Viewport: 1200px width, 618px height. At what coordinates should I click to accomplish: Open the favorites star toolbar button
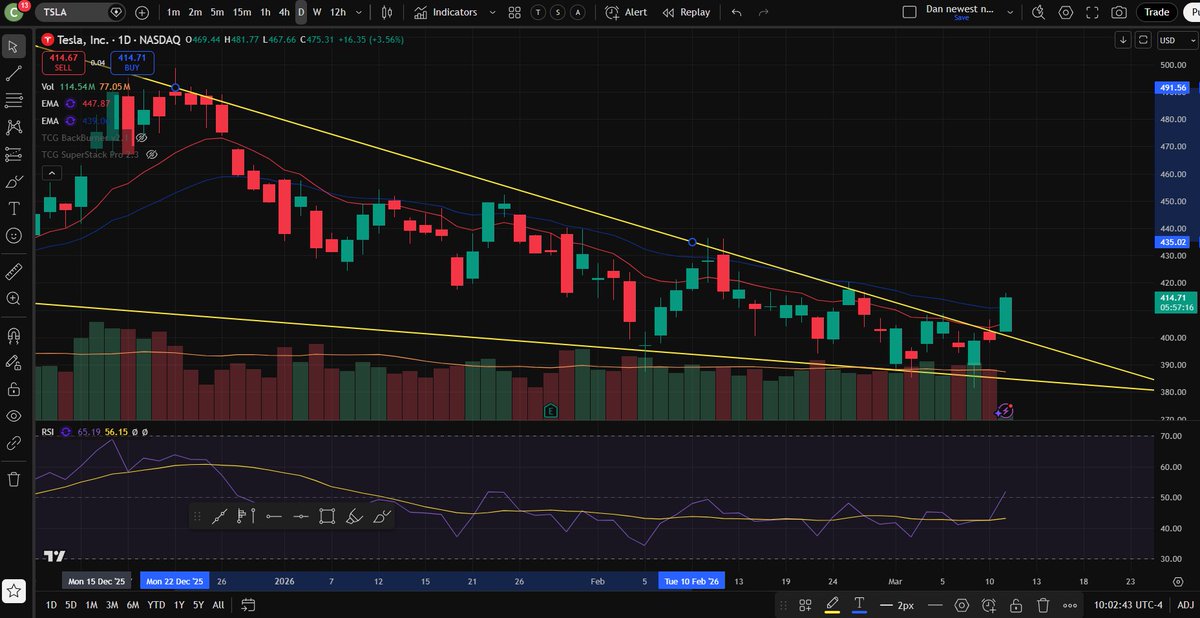[x=14, y=591]
